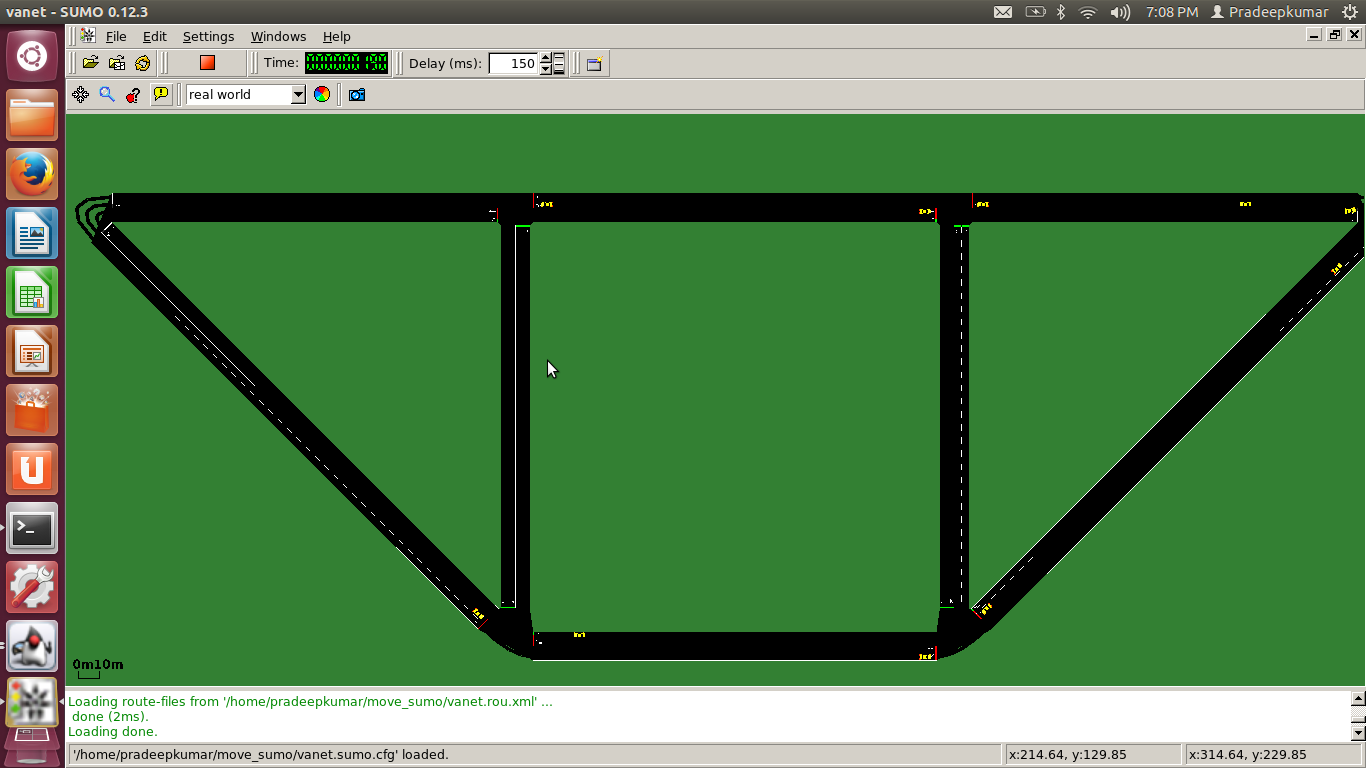This screenshot has height=768, width=1366.
Task: Click the green Time display
Action: [346, 63]
